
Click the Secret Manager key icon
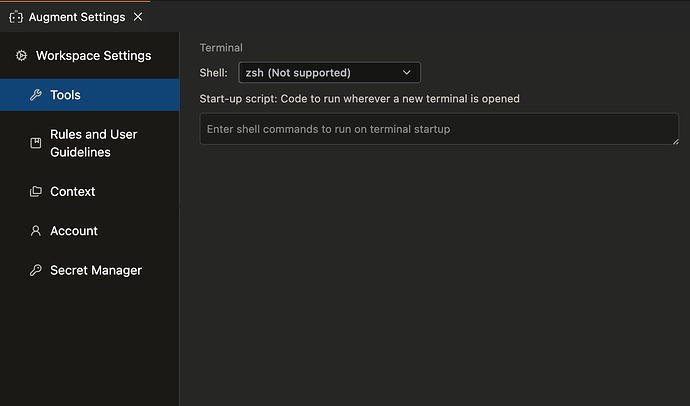[36, 270]
